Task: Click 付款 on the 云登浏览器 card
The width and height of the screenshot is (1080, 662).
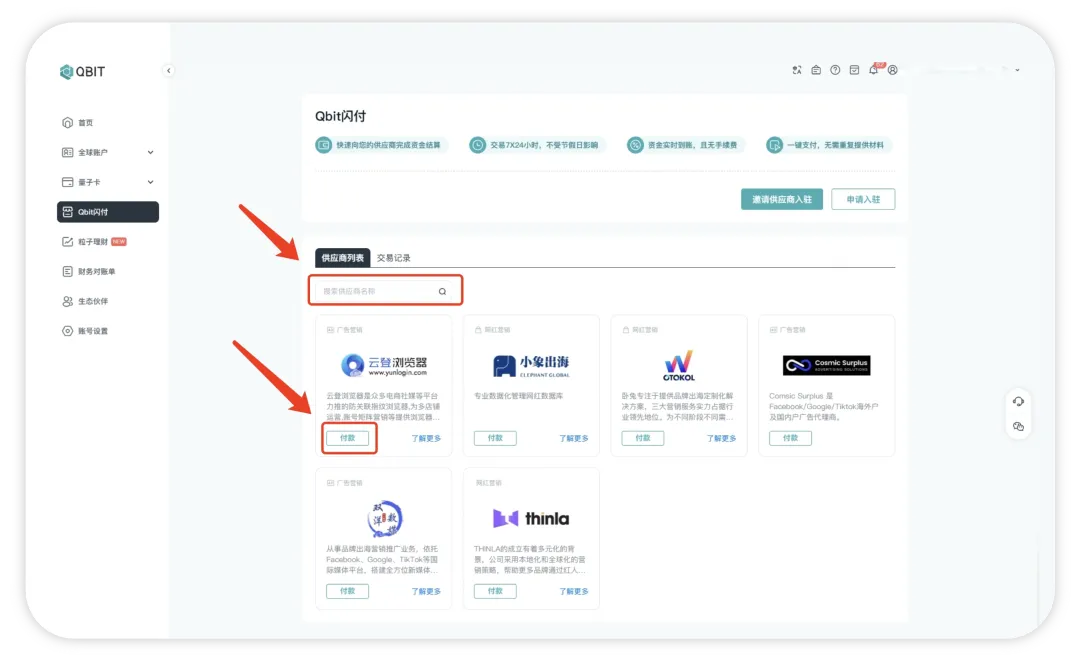Action: point(348,438)
